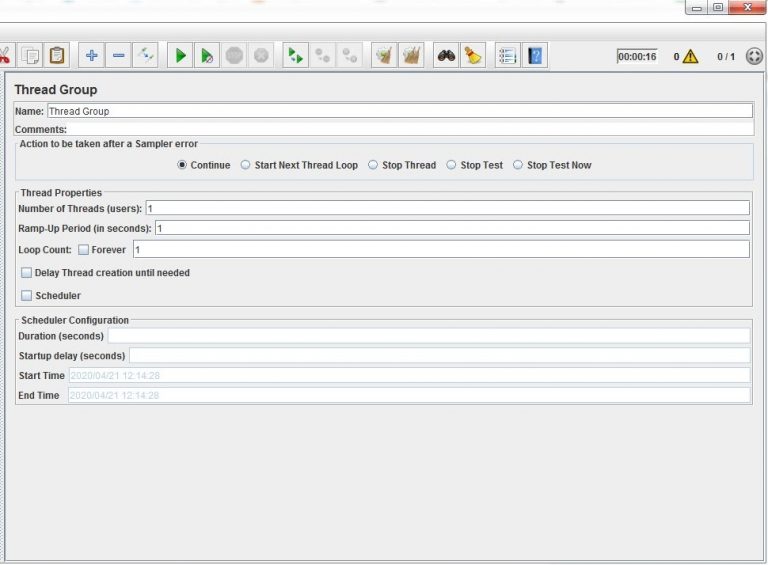Click the yellow warning triangle error indicator

point(690,57)
